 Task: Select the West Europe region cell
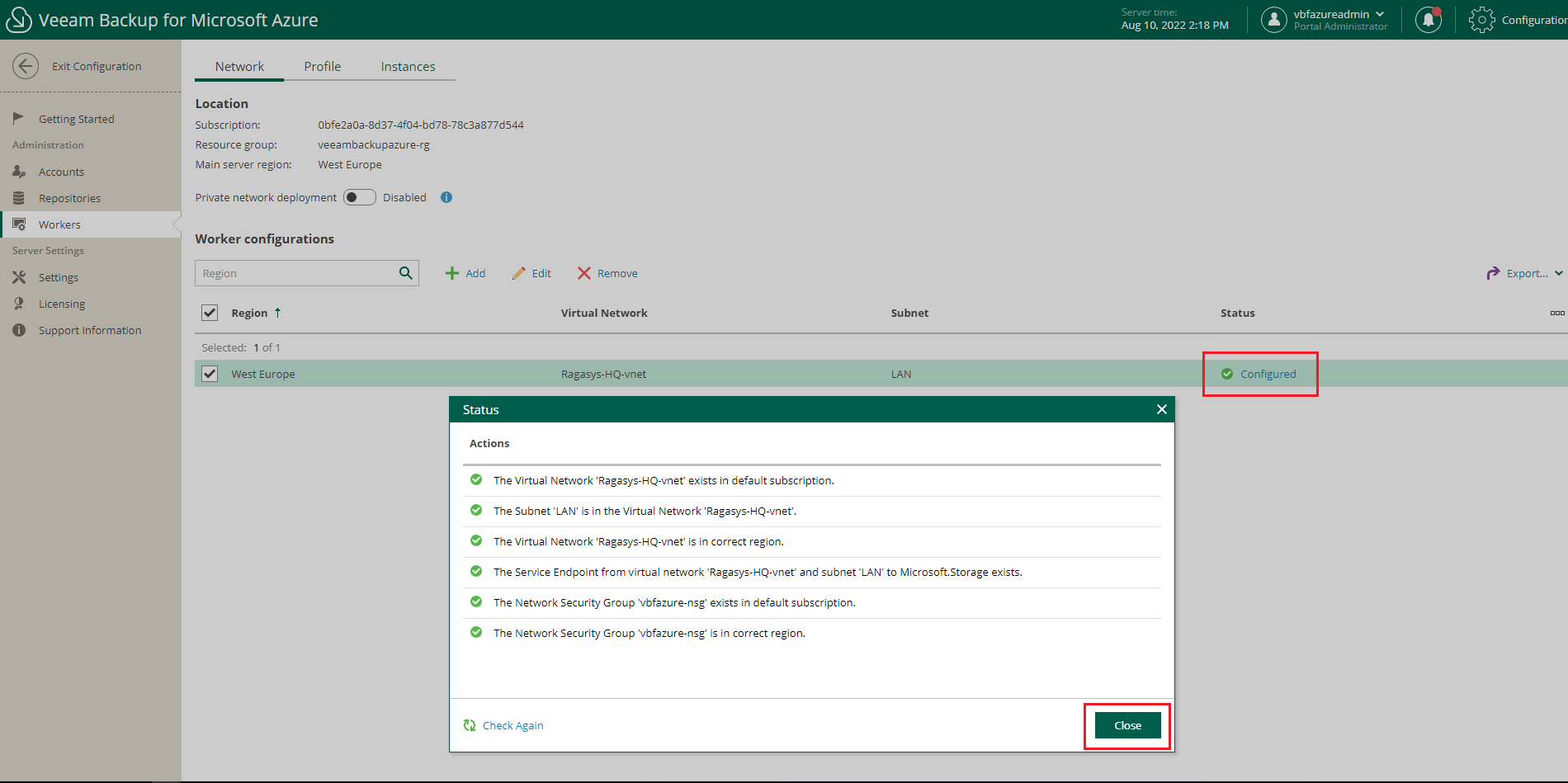[x=263, y=374]
